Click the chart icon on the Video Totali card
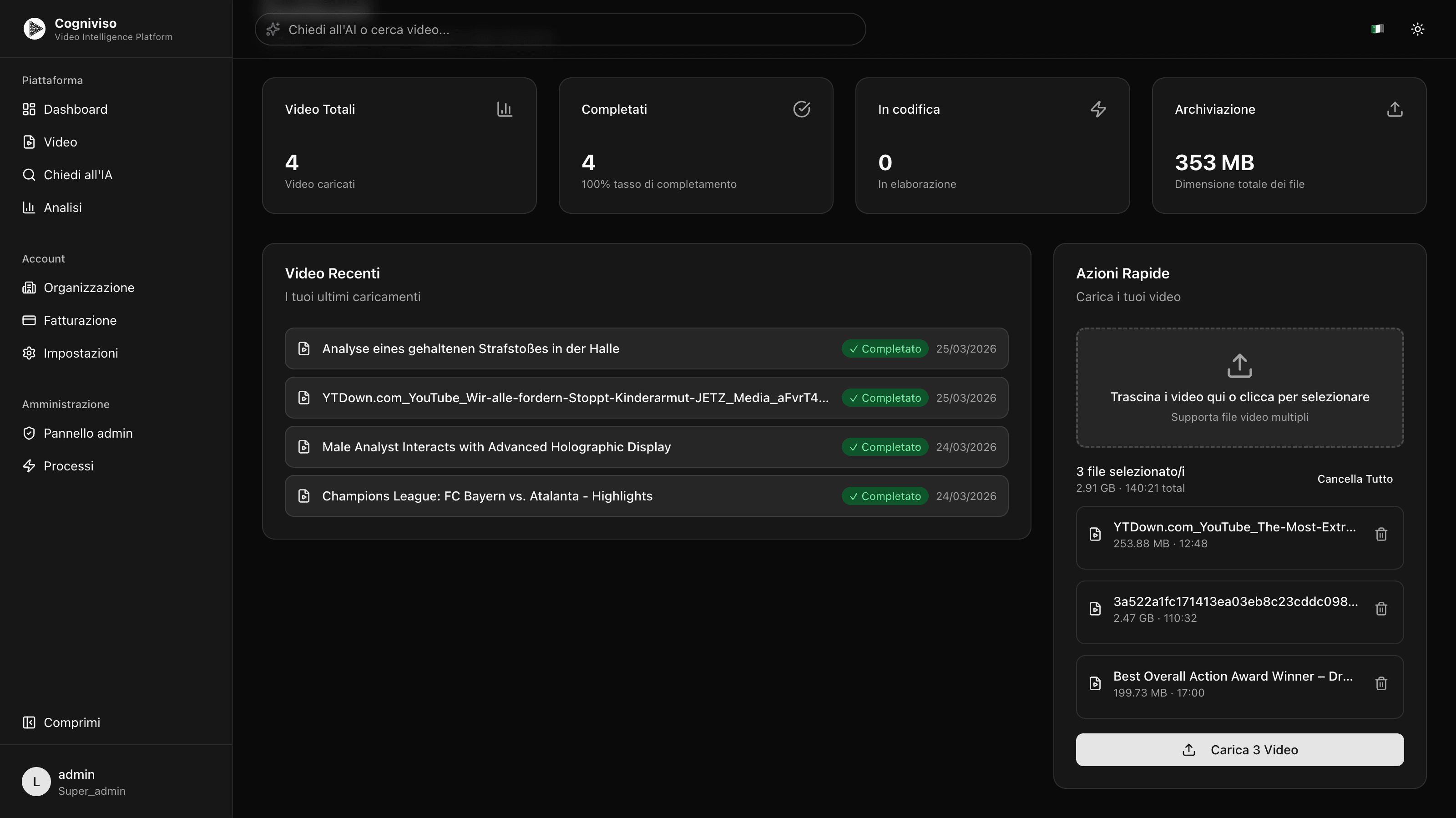The height and width of the screenshot is (818, 1456). point(505,109)
